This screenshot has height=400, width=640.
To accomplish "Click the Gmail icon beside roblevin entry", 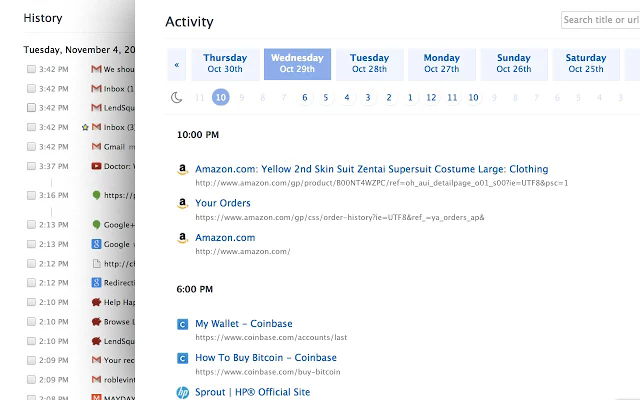I will 96,380.
